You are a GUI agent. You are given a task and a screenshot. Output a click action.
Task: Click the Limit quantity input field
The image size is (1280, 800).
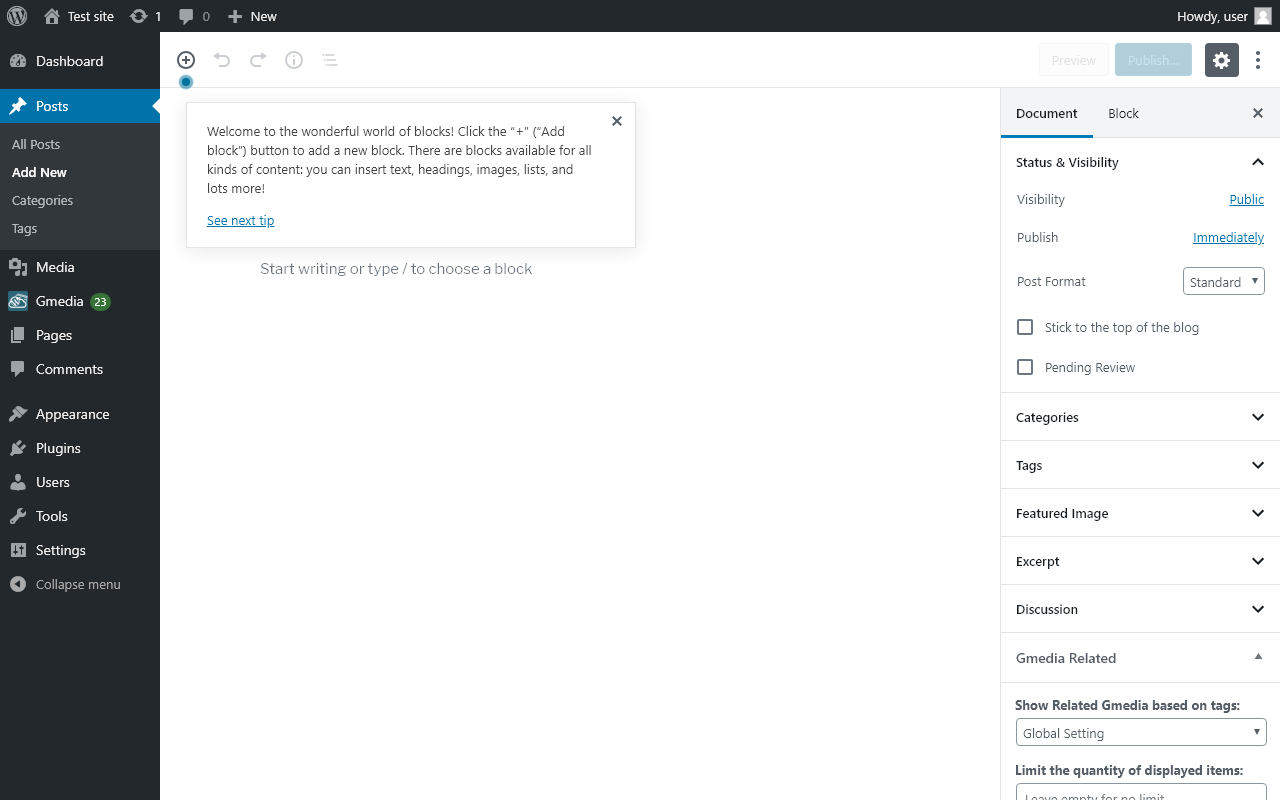(x=1141, y=791)
